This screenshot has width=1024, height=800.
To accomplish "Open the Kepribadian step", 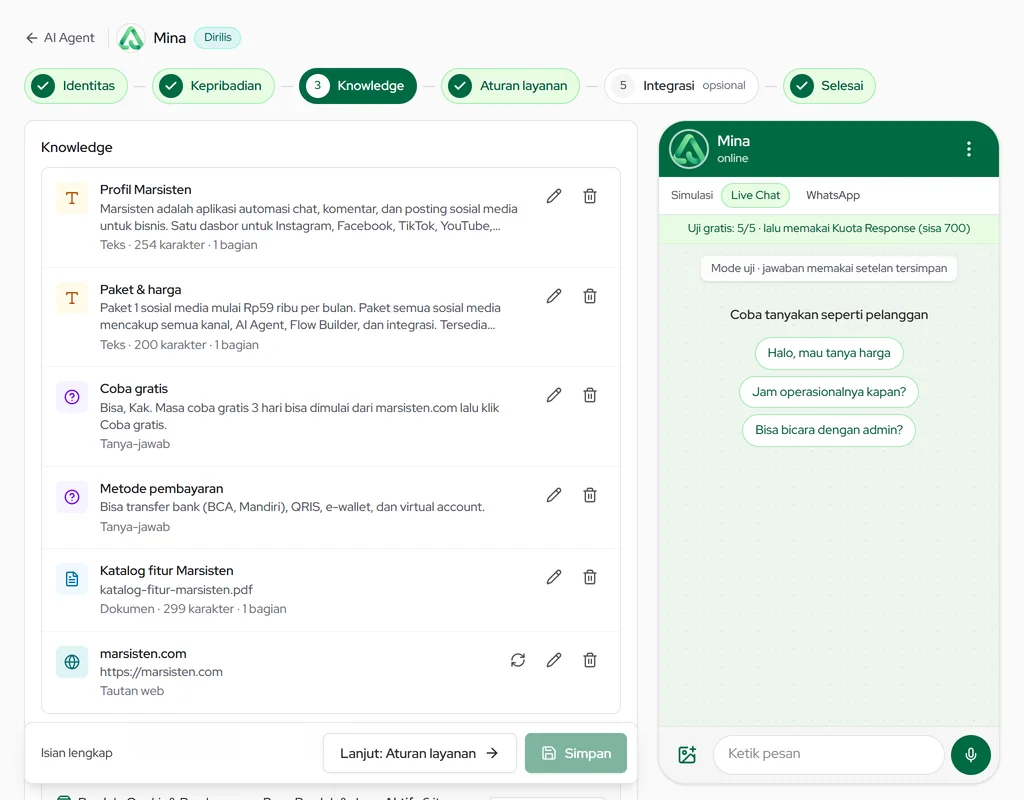I will (x=214, y=86).
